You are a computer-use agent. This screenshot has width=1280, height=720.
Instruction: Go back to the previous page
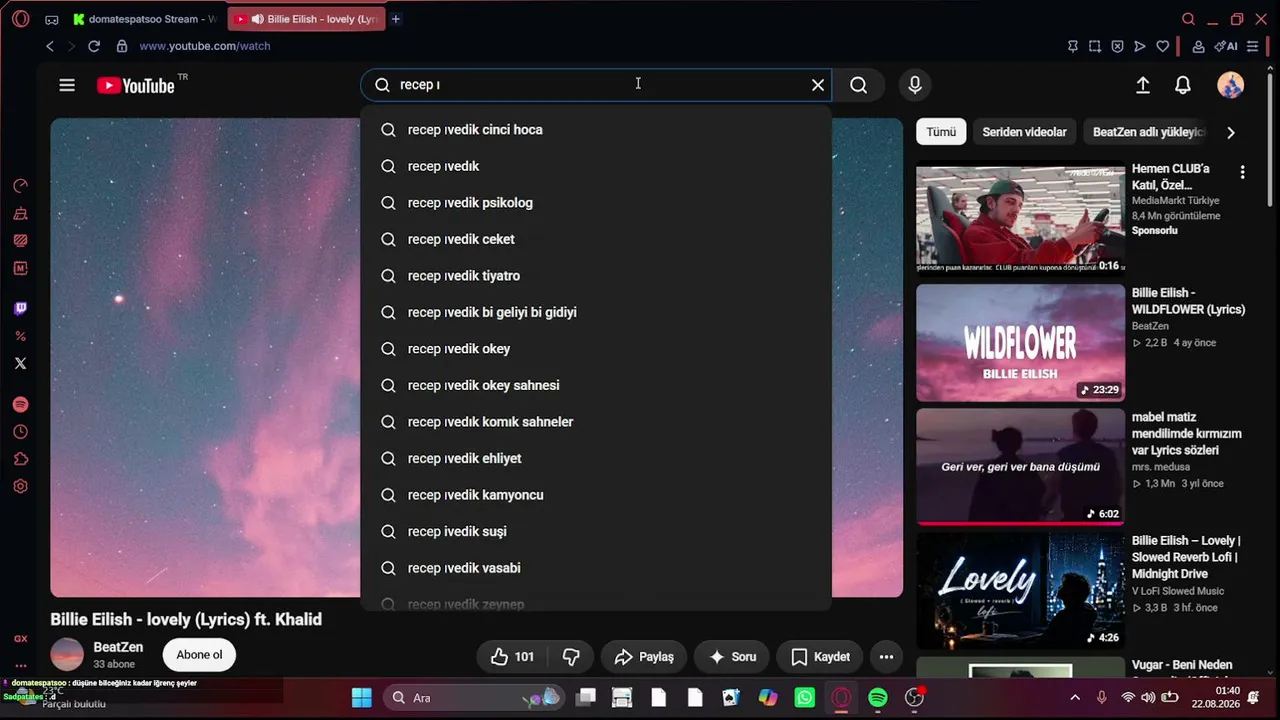click(x=50, y=46)
